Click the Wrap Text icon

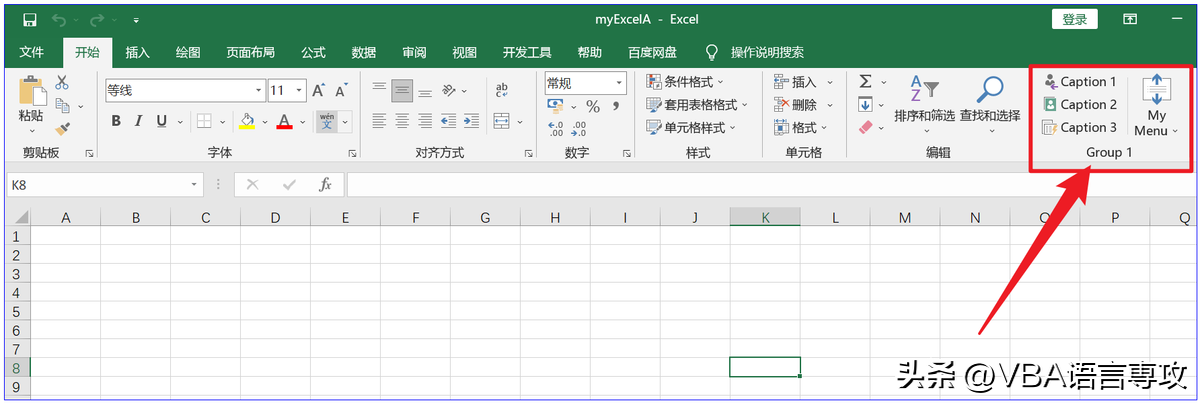coord(503,90)
